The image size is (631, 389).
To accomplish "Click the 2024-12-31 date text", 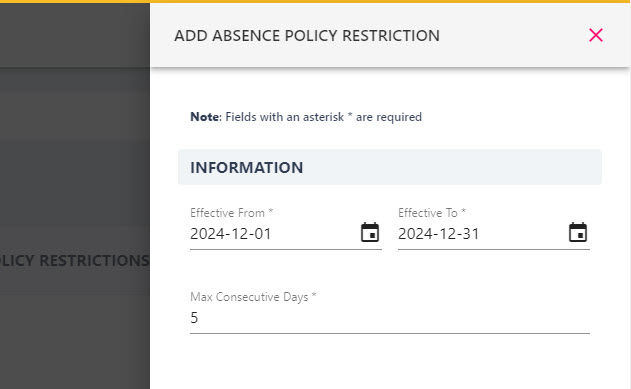I will coord(439,234).
